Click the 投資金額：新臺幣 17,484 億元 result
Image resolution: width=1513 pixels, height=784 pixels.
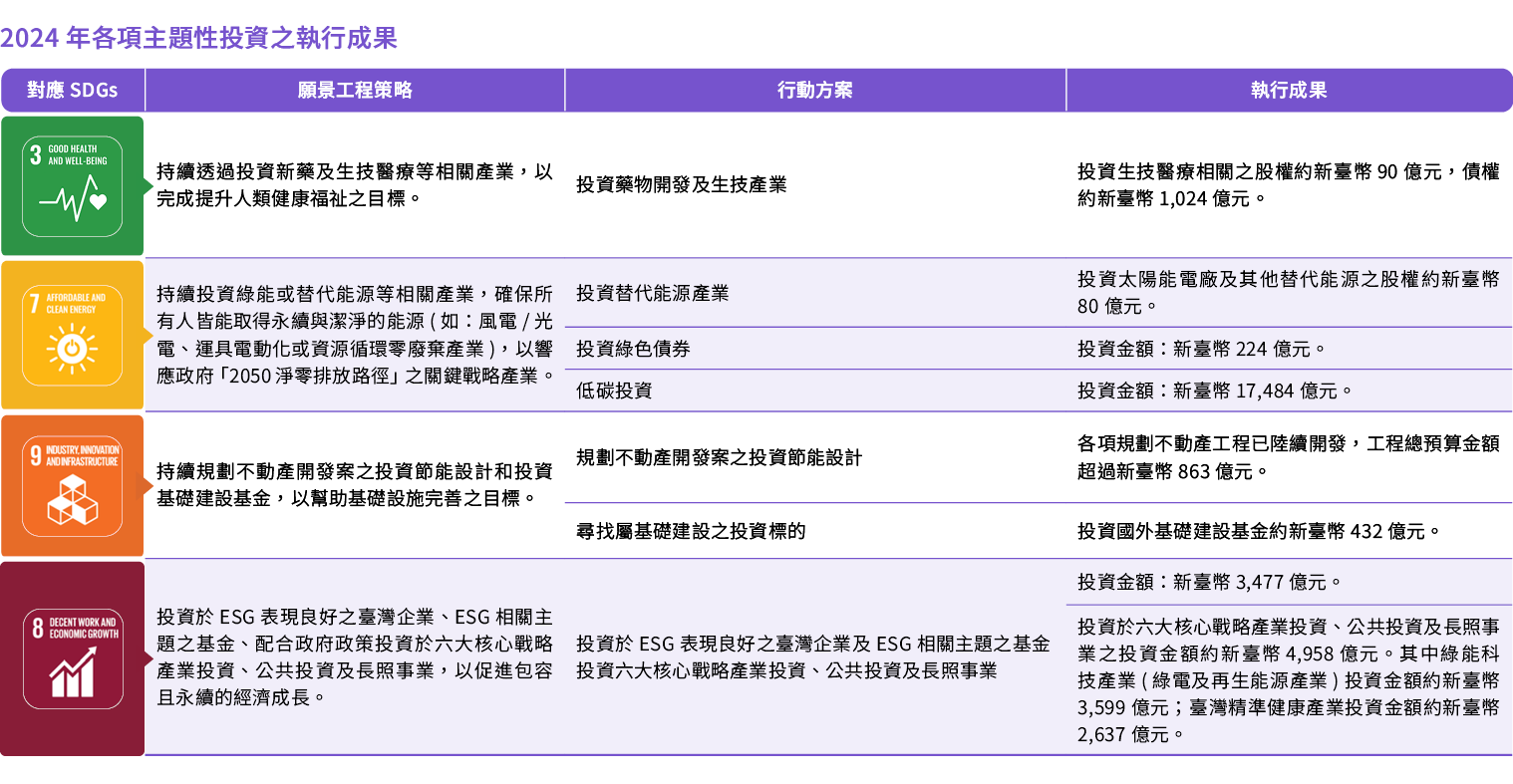pos(1215,391)
